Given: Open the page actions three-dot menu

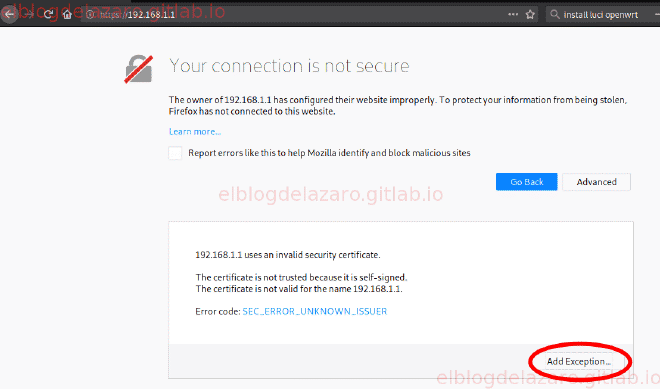Looking at the screenshot, I should click(513, 14).
